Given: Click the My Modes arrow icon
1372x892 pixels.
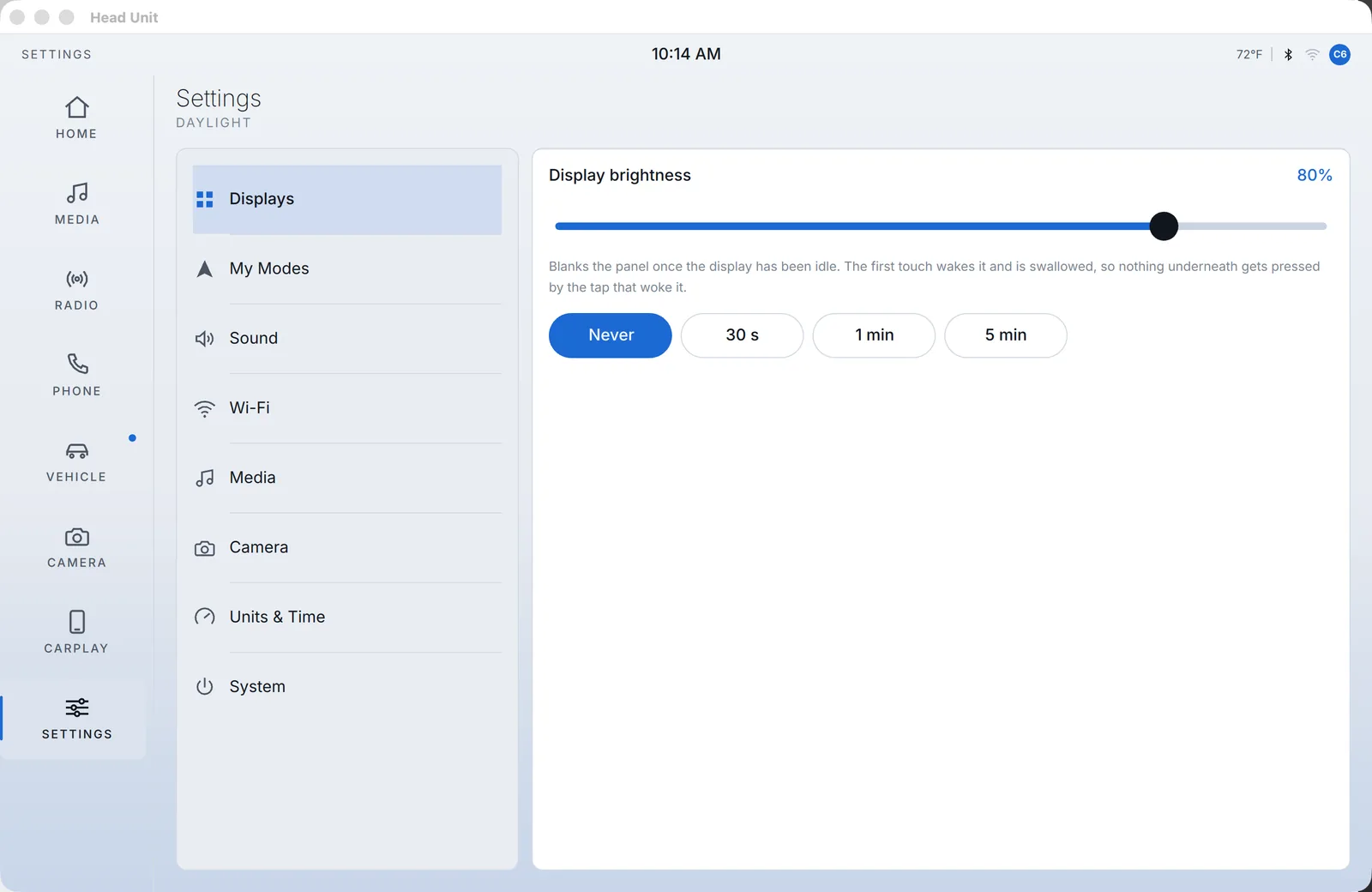Looking at the screenshot, I should point(204,268).
